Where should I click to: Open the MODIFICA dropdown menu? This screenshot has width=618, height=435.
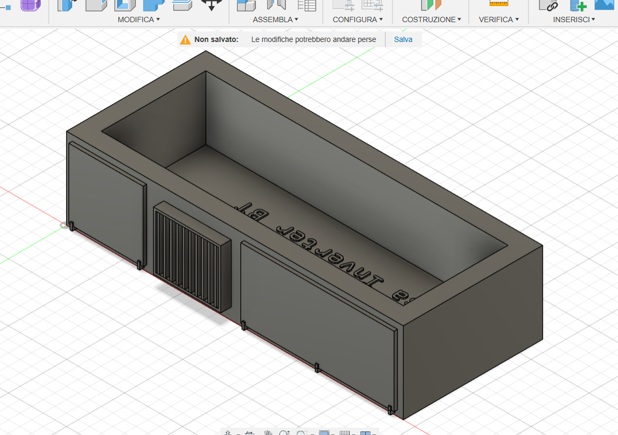[138, 20]
